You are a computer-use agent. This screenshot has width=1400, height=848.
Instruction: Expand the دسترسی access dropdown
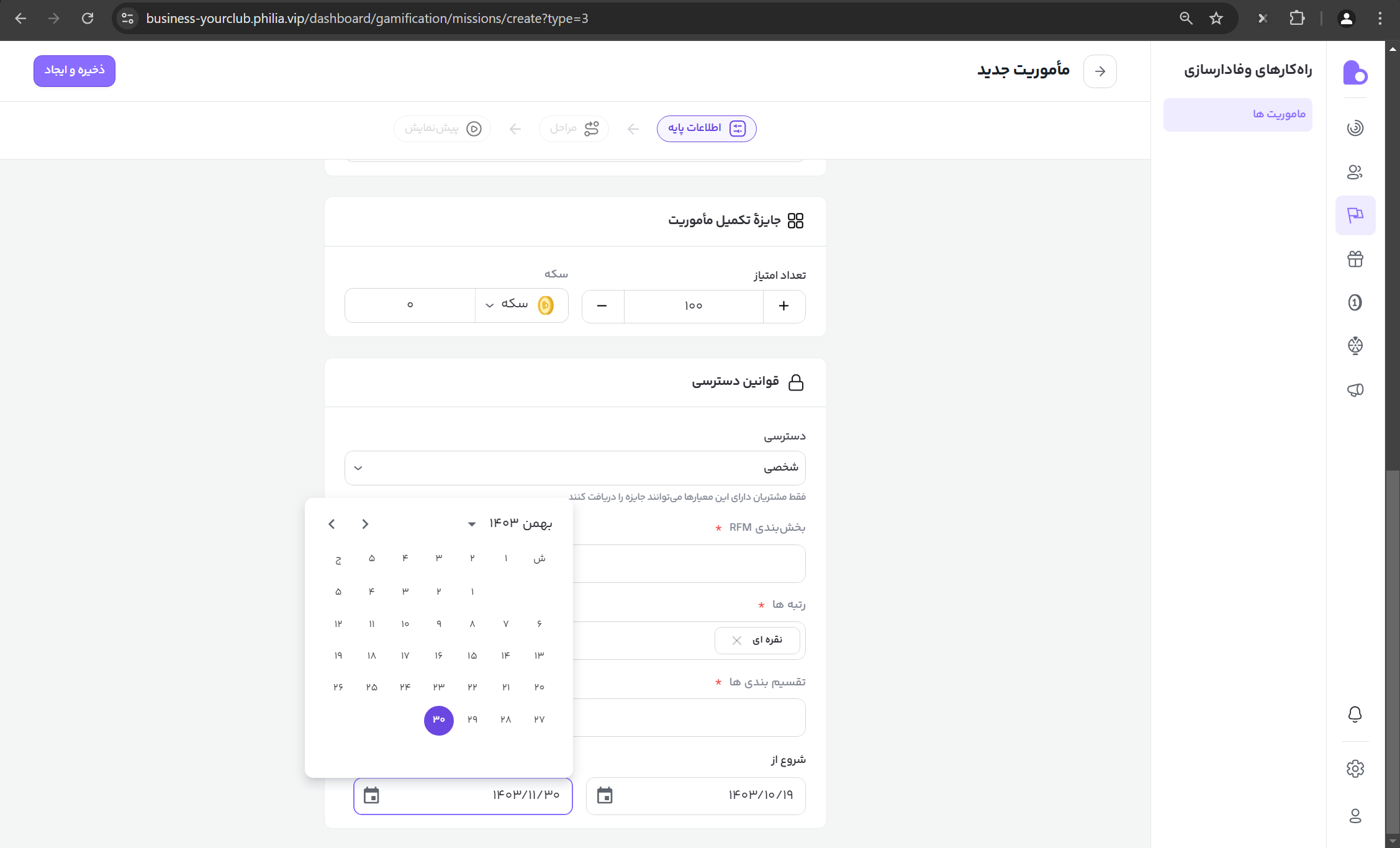point(575,467)
